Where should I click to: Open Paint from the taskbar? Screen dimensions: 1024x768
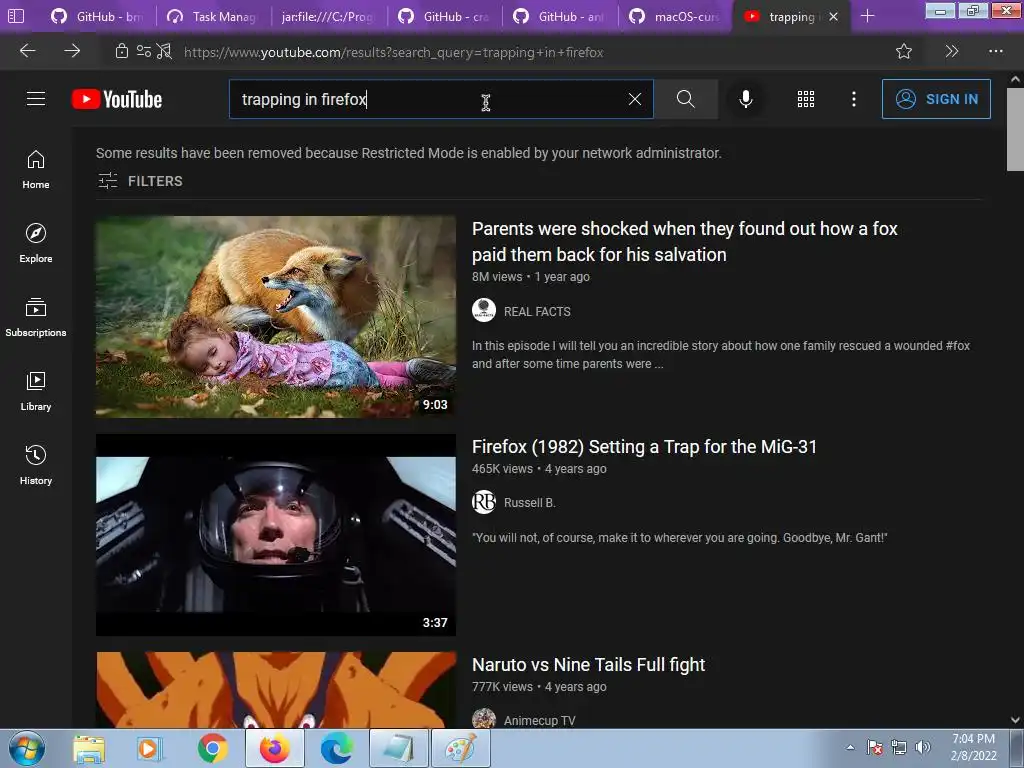click(x=461, y=748)
